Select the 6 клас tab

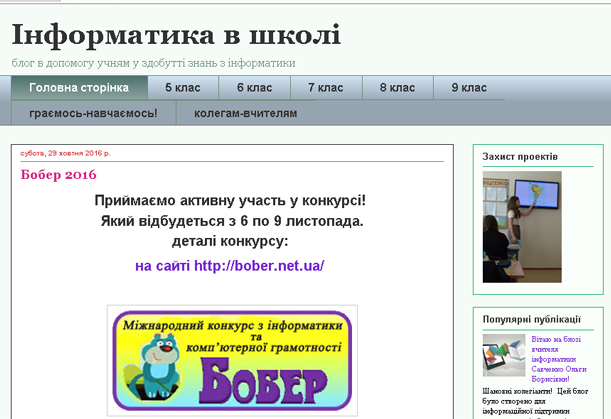tap(254, 88)
